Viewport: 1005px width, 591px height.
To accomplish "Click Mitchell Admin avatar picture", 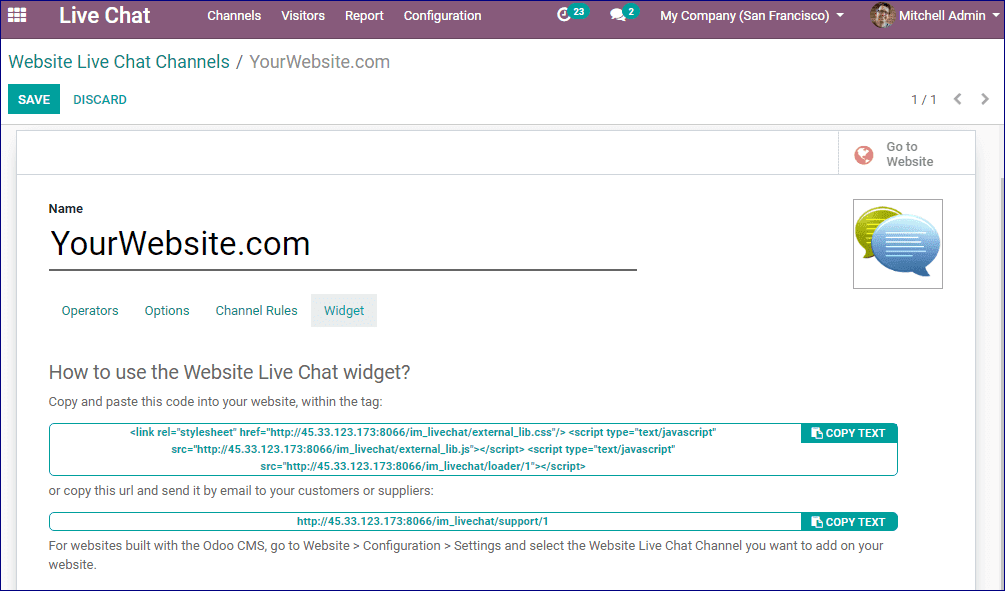I will tap(882, 15).
